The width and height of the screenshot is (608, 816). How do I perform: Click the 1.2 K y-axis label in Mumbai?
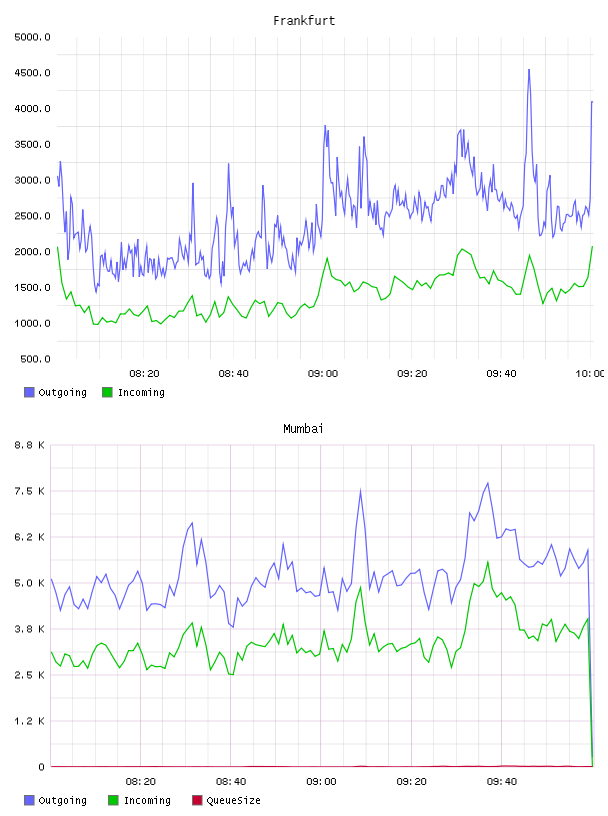(29, 721)
